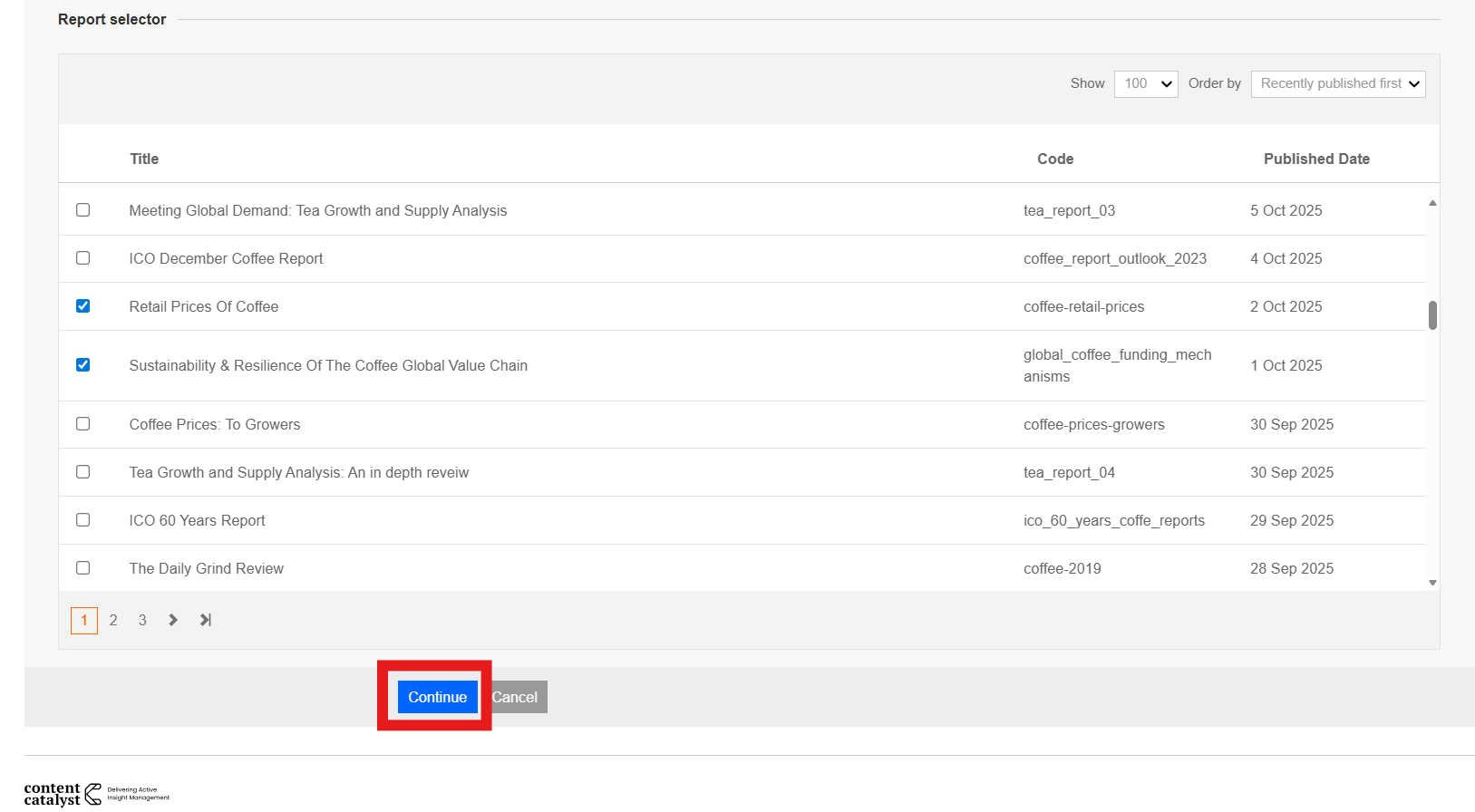The width and height of the screenshot is (1475, 812).
Task: Enable the ICO 60 Years Report checkbox
Action: click(83, 520)
